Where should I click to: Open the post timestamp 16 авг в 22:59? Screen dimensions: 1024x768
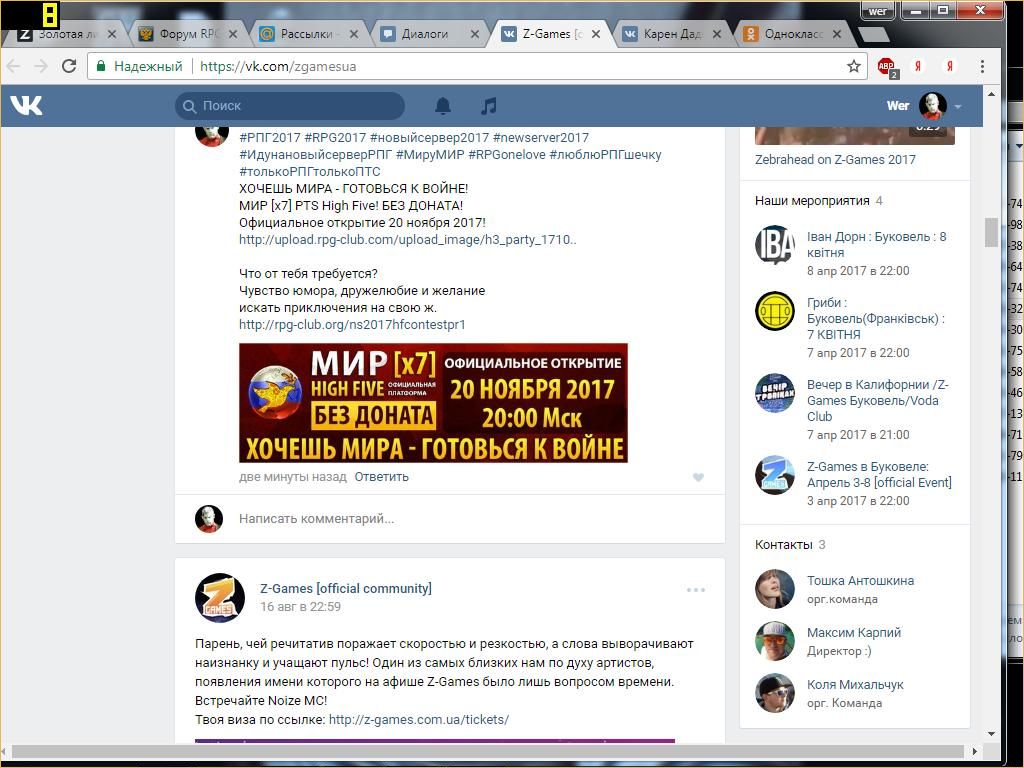click(300, 607)
